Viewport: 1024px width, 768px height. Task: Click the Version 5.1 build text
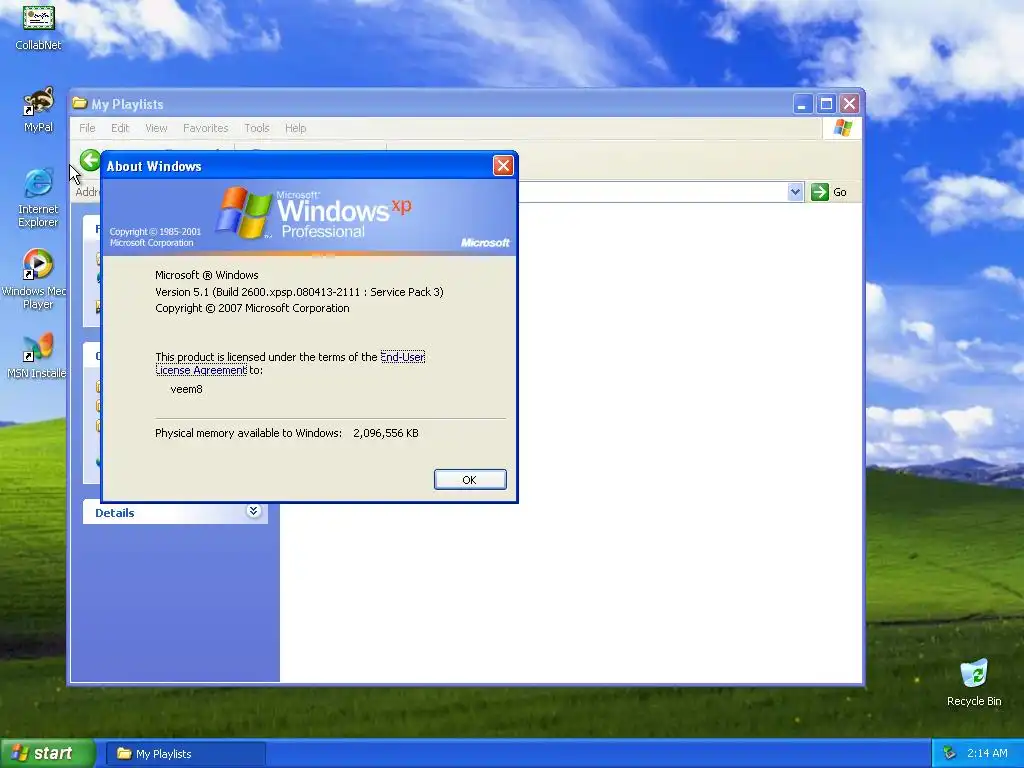pyautogui.click(x=299, y=292)
